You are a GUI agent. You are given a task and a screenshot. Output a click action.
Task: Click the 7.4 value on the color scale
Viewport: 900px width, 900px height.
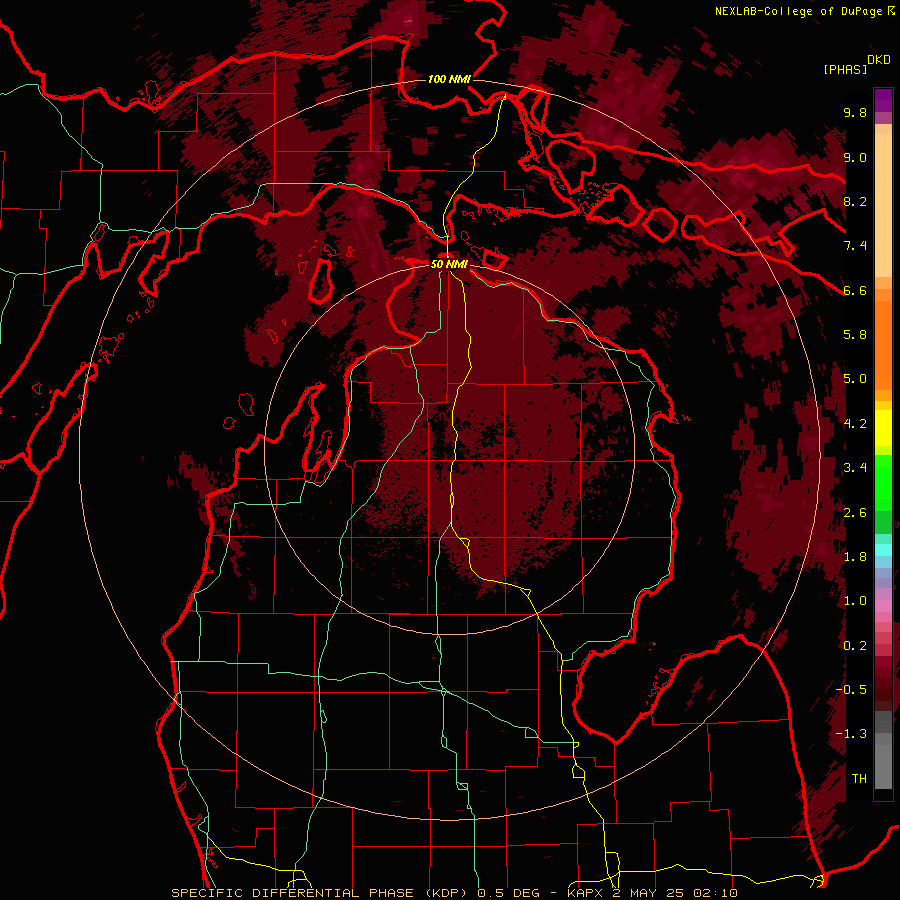855,246
